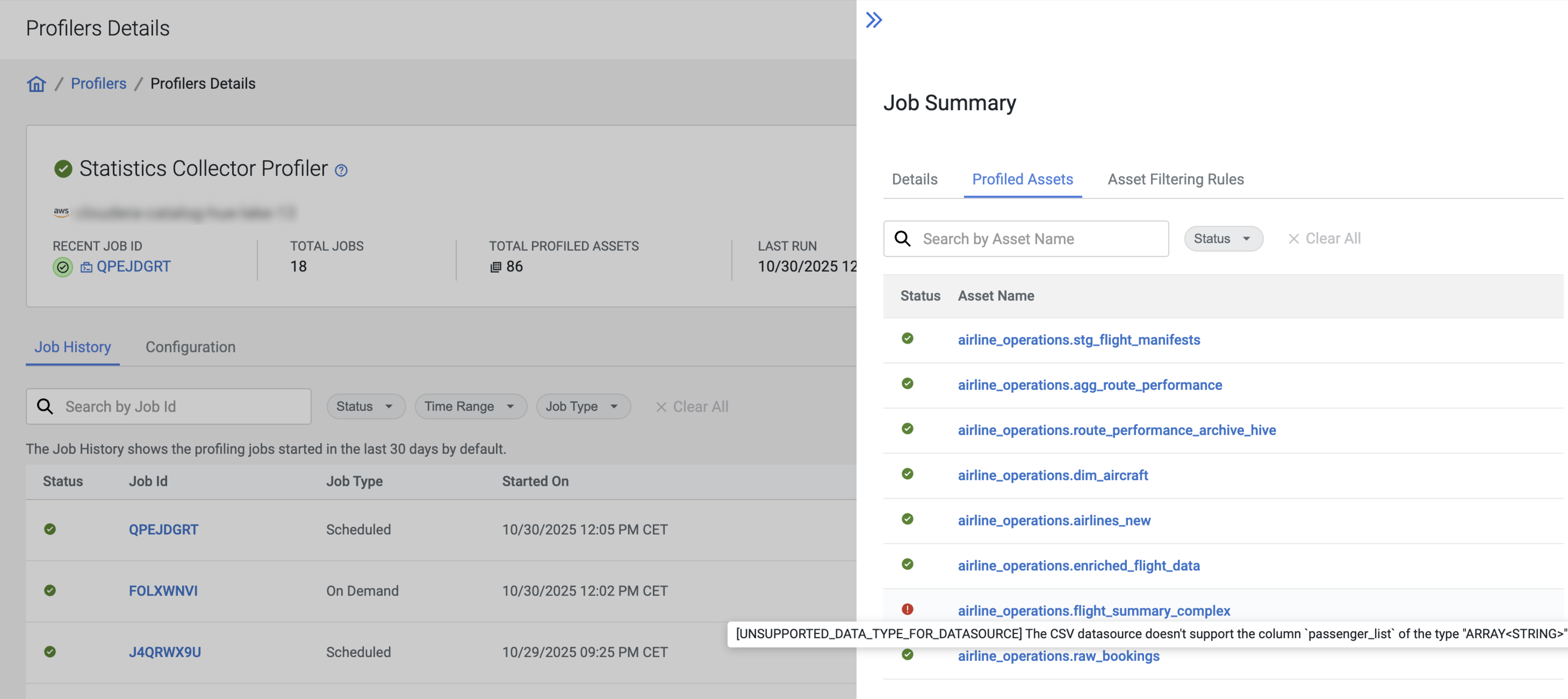1568x699 pixels.
Task: Click the green status icon for stg_flight_manifests
Action: pyautogui.click(x=907, y=338)
